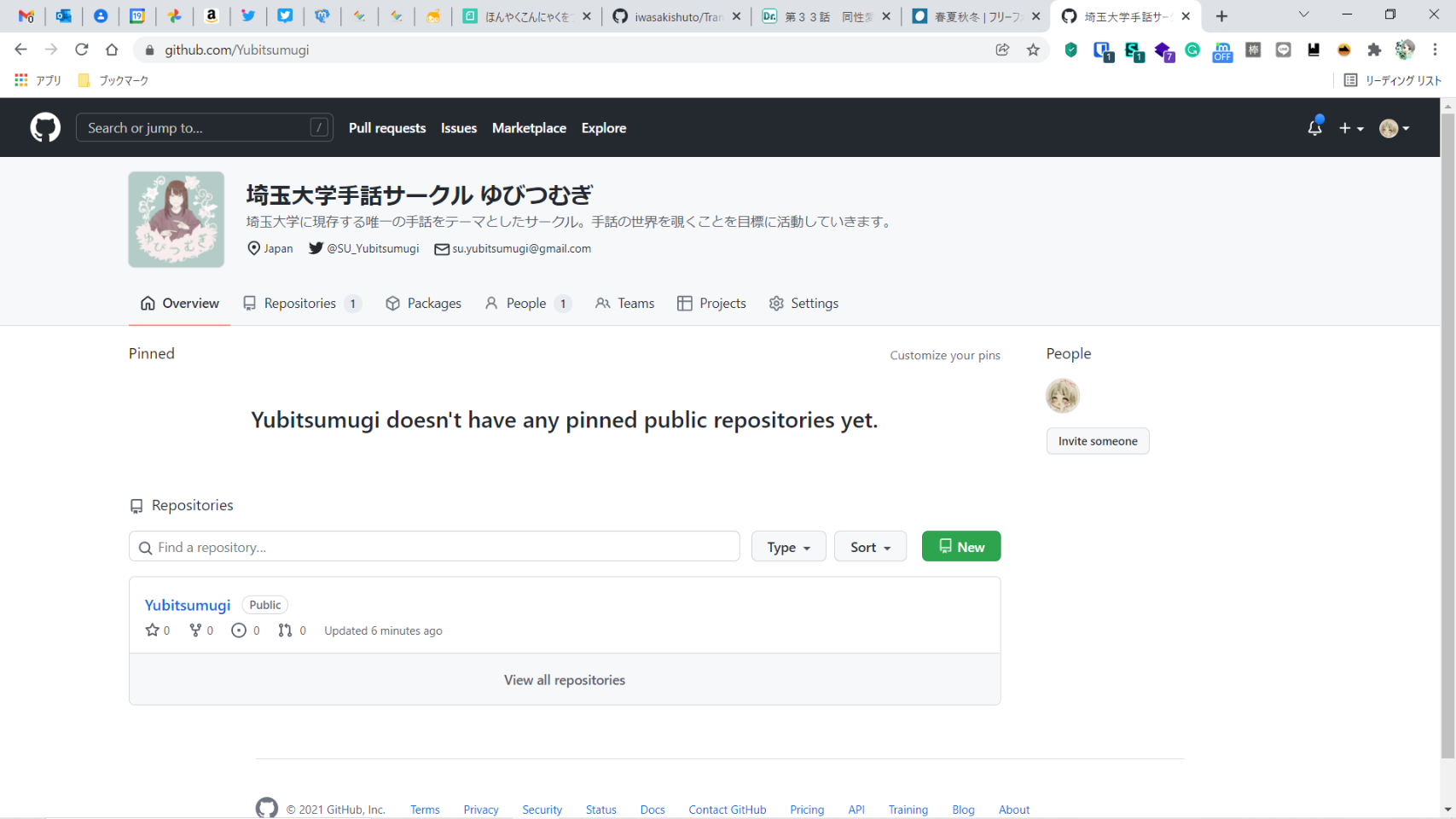Go to the People tab
The height and width of the screenshot is (819, 1456).
[x=526, y=304]
